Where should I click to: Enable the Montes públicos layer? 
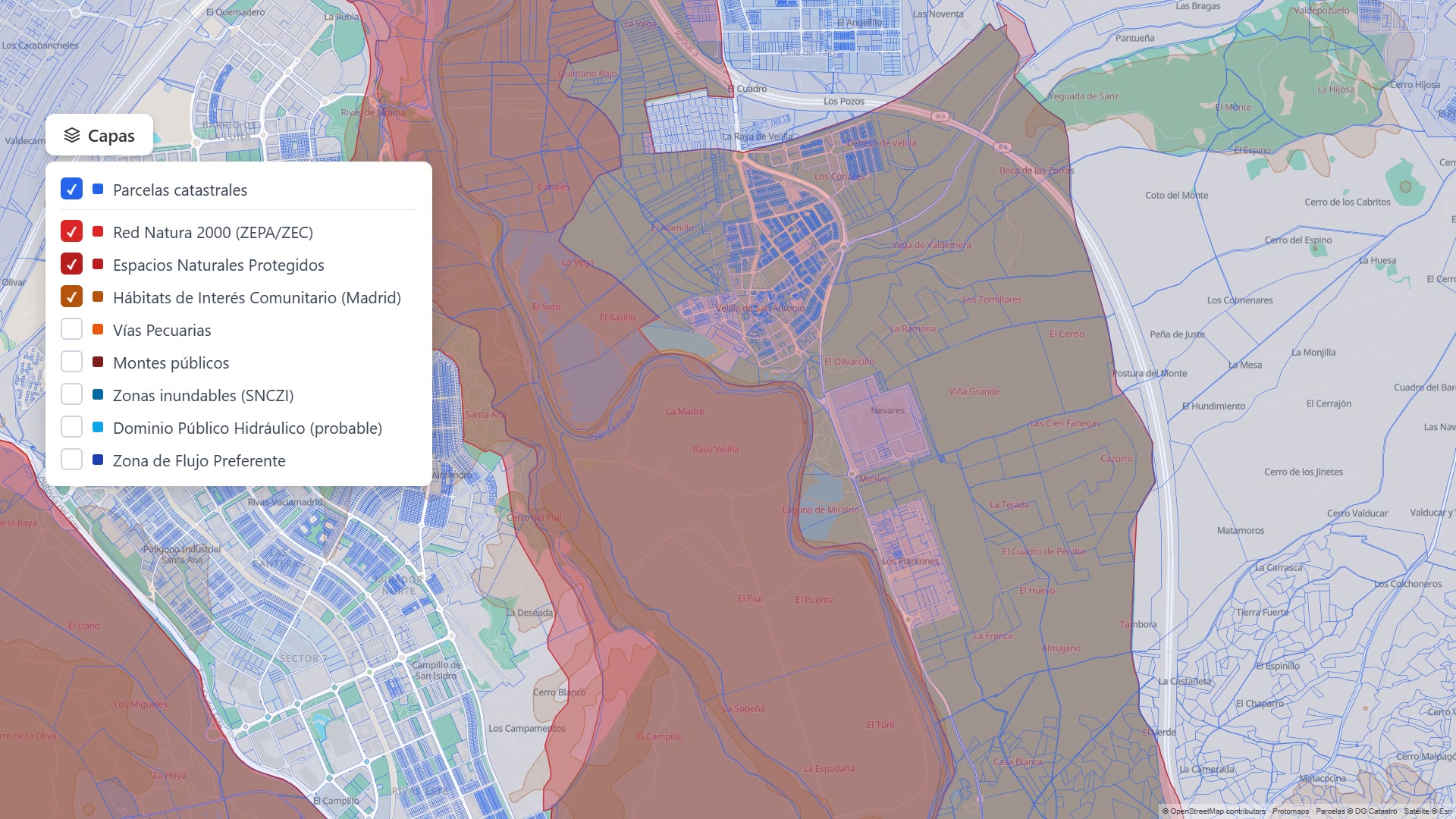tap(71, 362)
